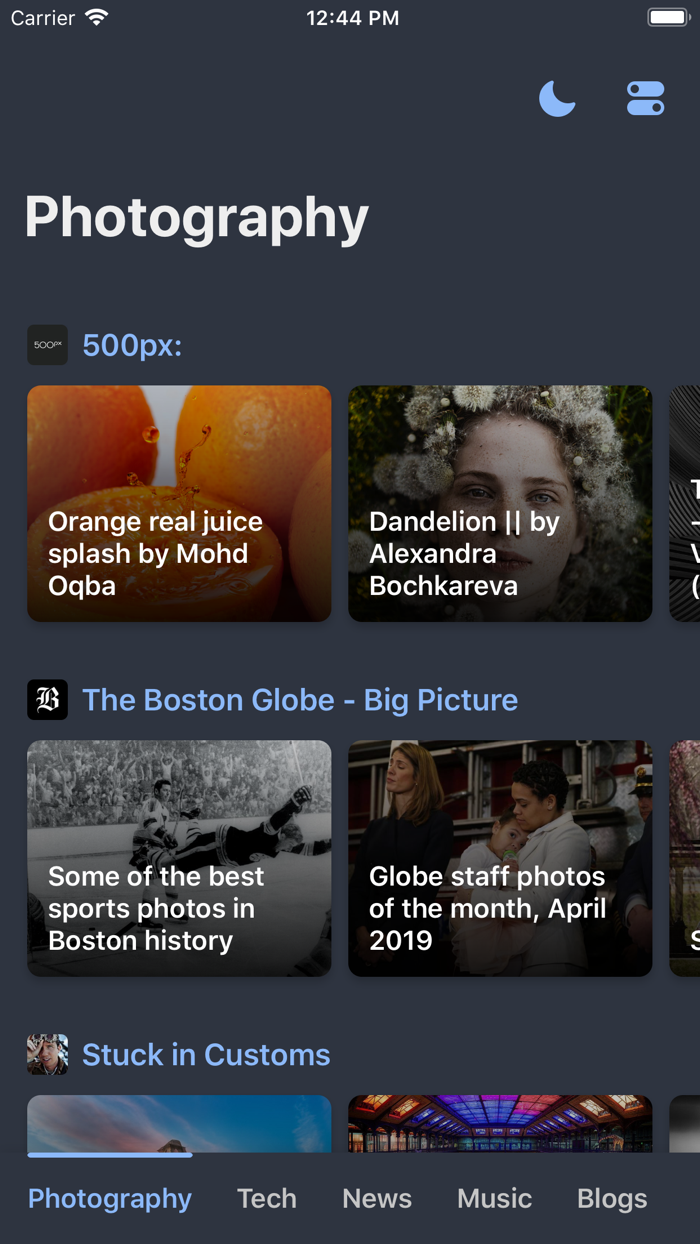This screenshot has width=700, height=1244.
Task: Click the Photography tab icon label
Action: coord(109,1198)
